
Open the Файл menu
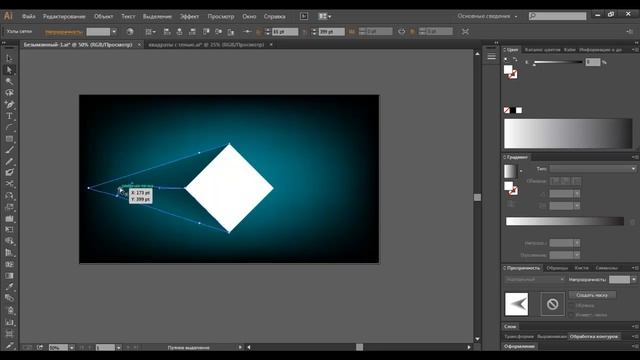pos(29,16)
